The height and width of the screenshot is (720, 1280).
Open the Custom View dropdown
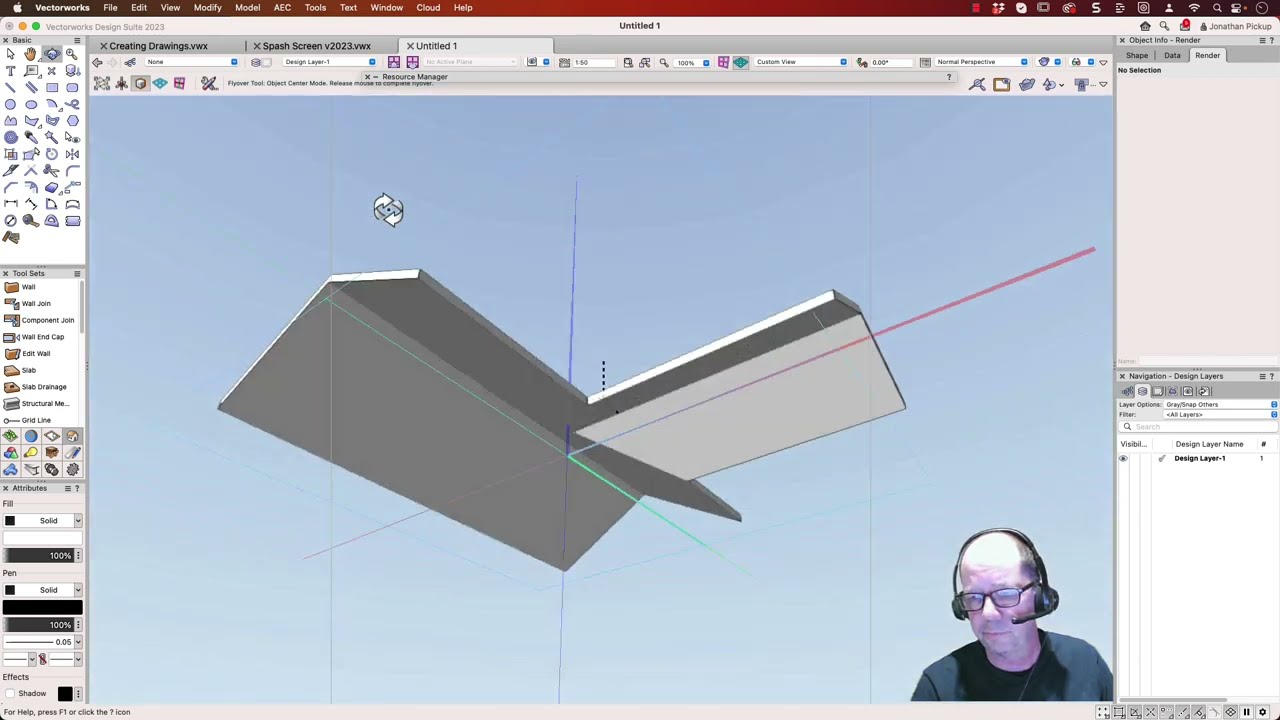tap(800, 62)
